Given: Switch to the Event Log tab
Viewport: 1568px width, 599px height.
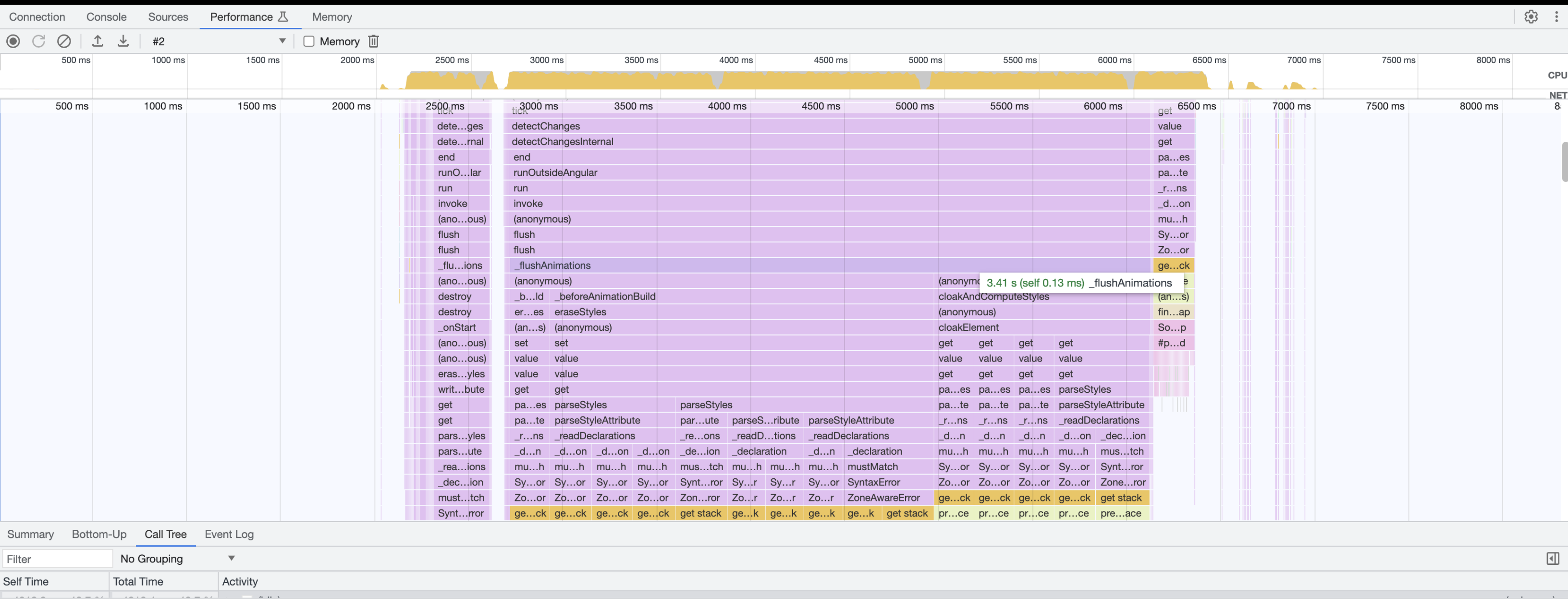Looking at the screenshot, I should (229, 535).
